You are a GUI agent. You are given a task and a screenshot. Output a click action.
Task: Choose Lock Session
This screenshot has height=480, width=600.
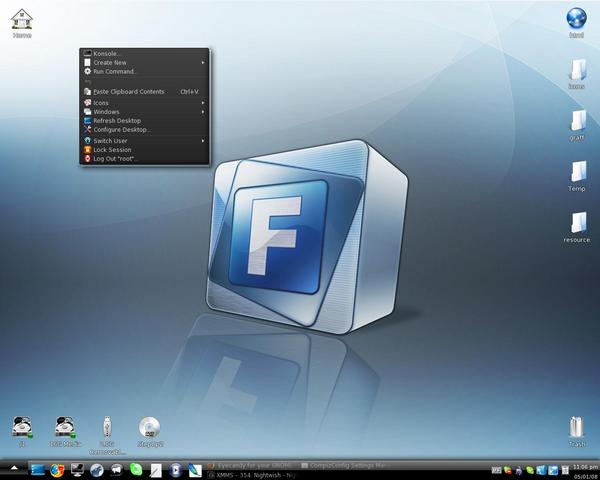tap(145, 150)
